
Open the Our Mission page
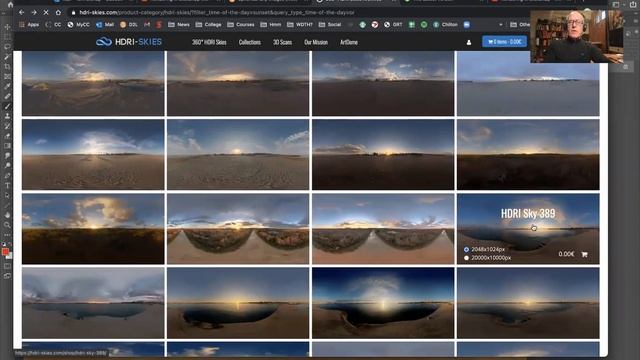(316, 42)
